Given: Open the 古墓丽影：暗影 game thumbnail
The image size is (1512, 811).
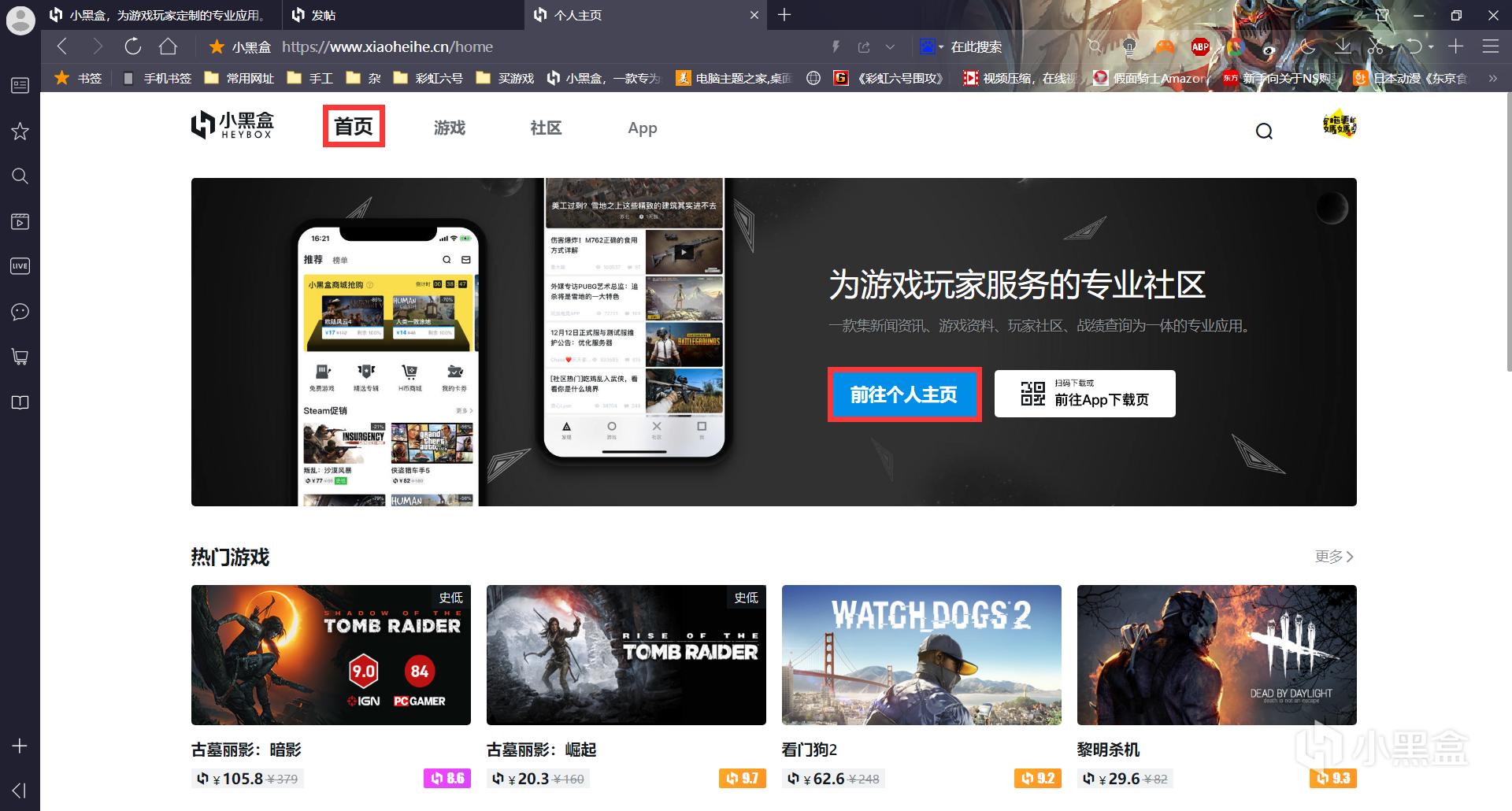Looking at the screenshot, I should pyautogui.click(x=331, y=655).
